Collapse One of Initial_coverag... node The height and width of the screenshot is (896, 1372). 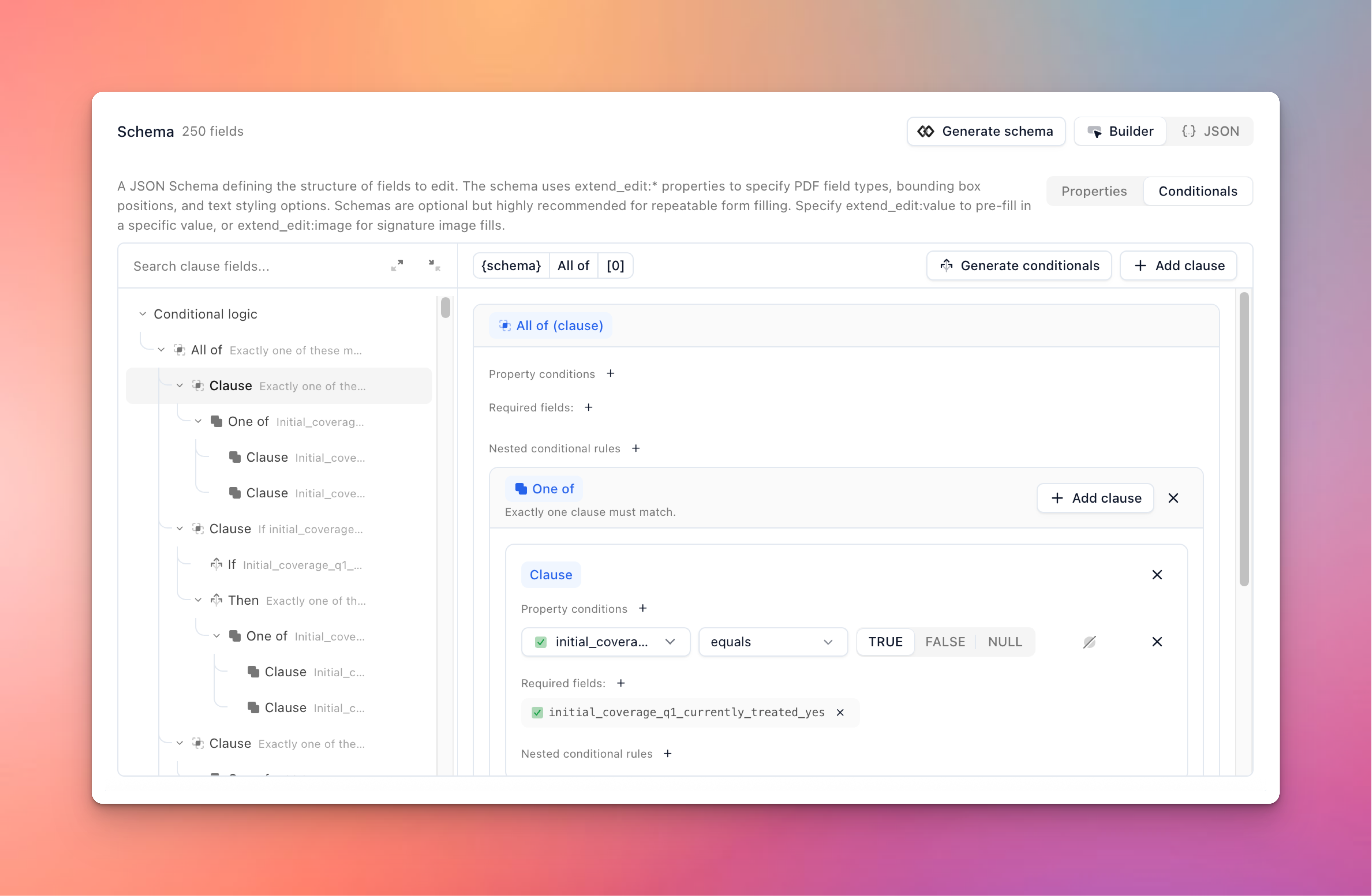point(198,422)
